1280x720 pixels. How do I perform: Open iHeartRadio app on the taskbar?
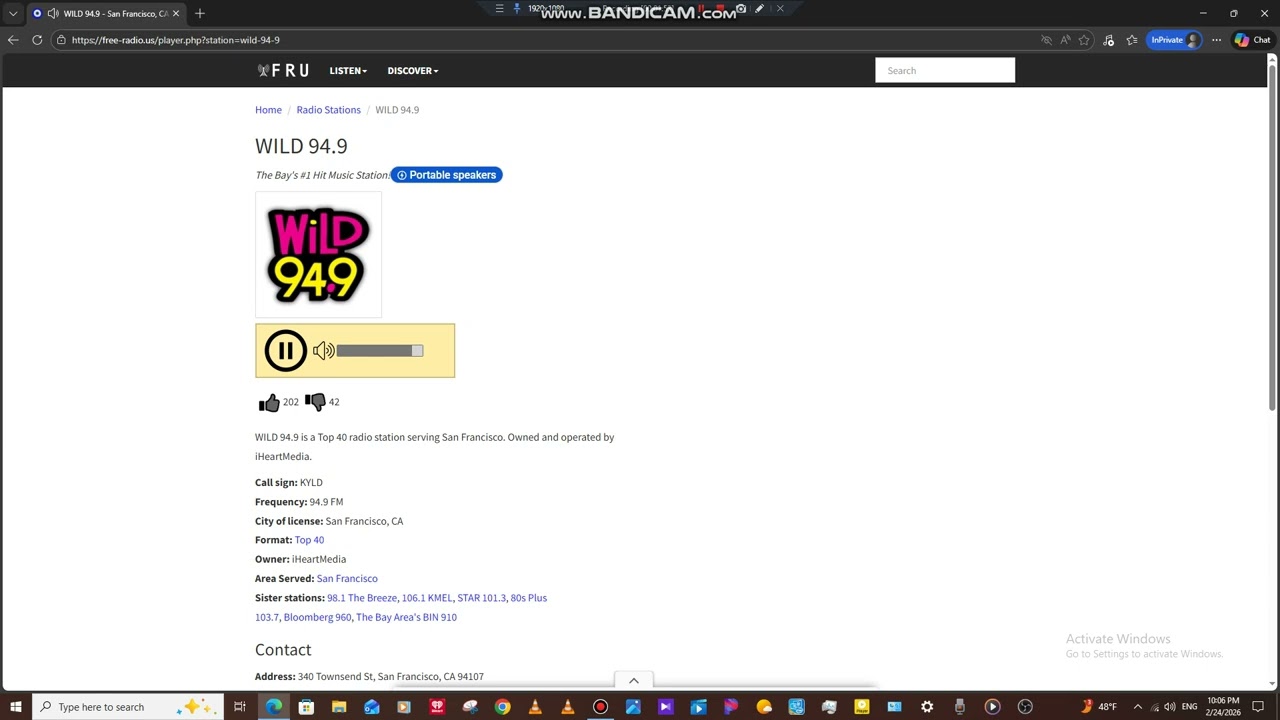[437, 707]
